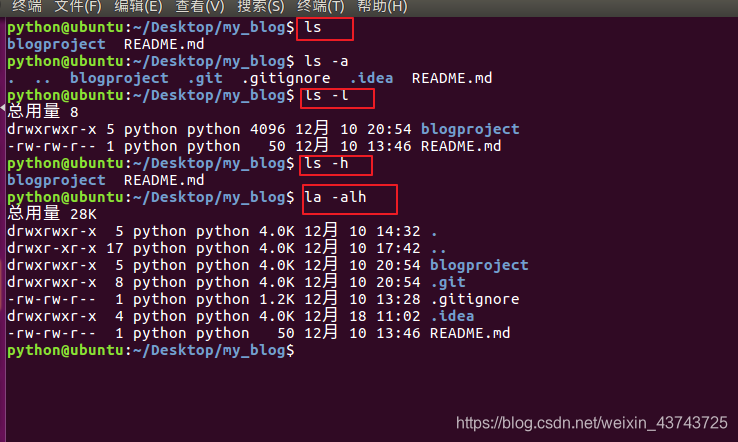This screenshot has height=442, width=738.
Task: Click 4096 size value in ls -l output
Action: [x=267, y=129]
